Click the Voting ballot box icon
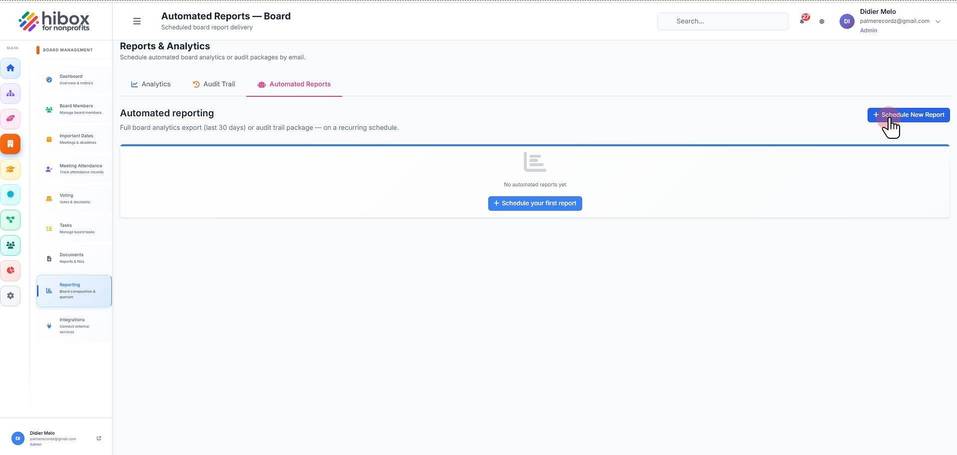Image resolution: width=957 pixels, height=455 pixels. tap(49, 199)
